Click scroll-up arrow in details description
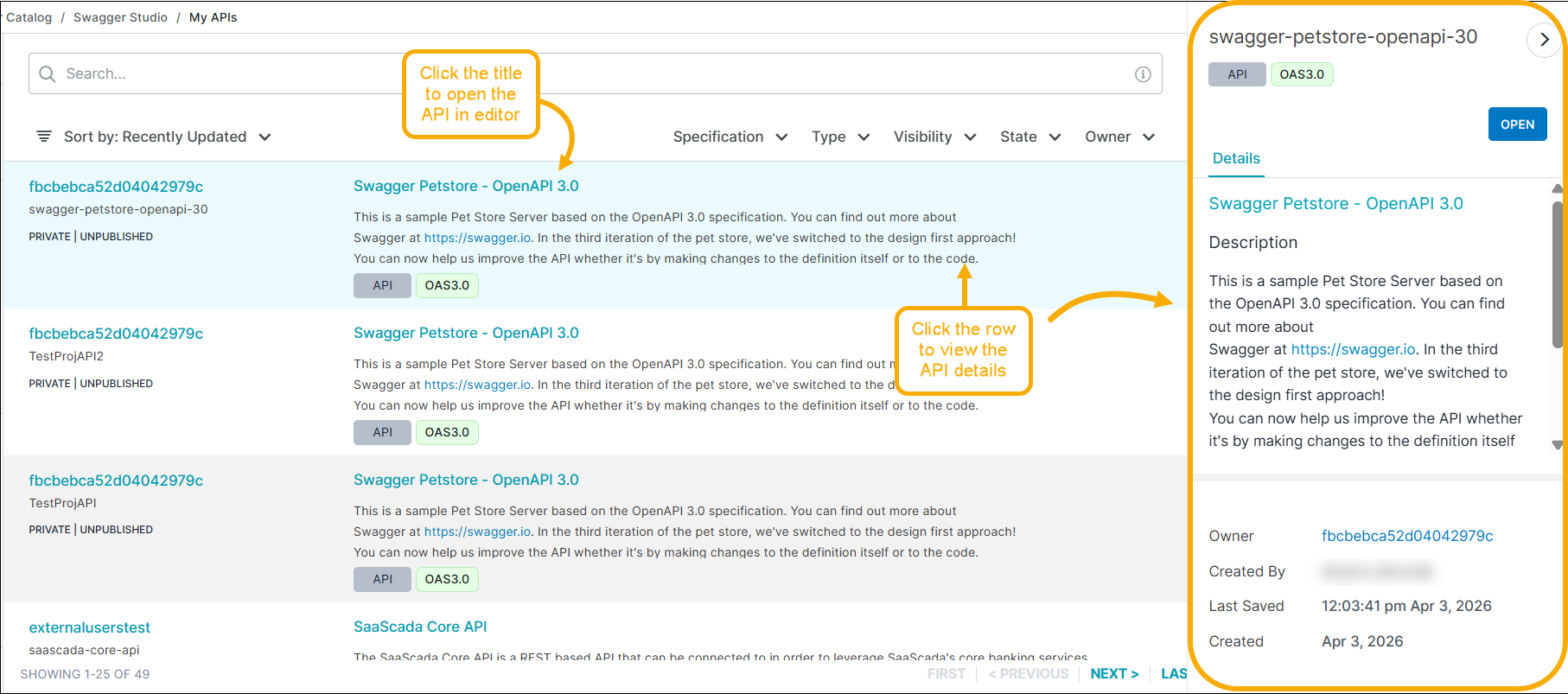Screen dimensions: 1568x694 tap(1557, 188)
